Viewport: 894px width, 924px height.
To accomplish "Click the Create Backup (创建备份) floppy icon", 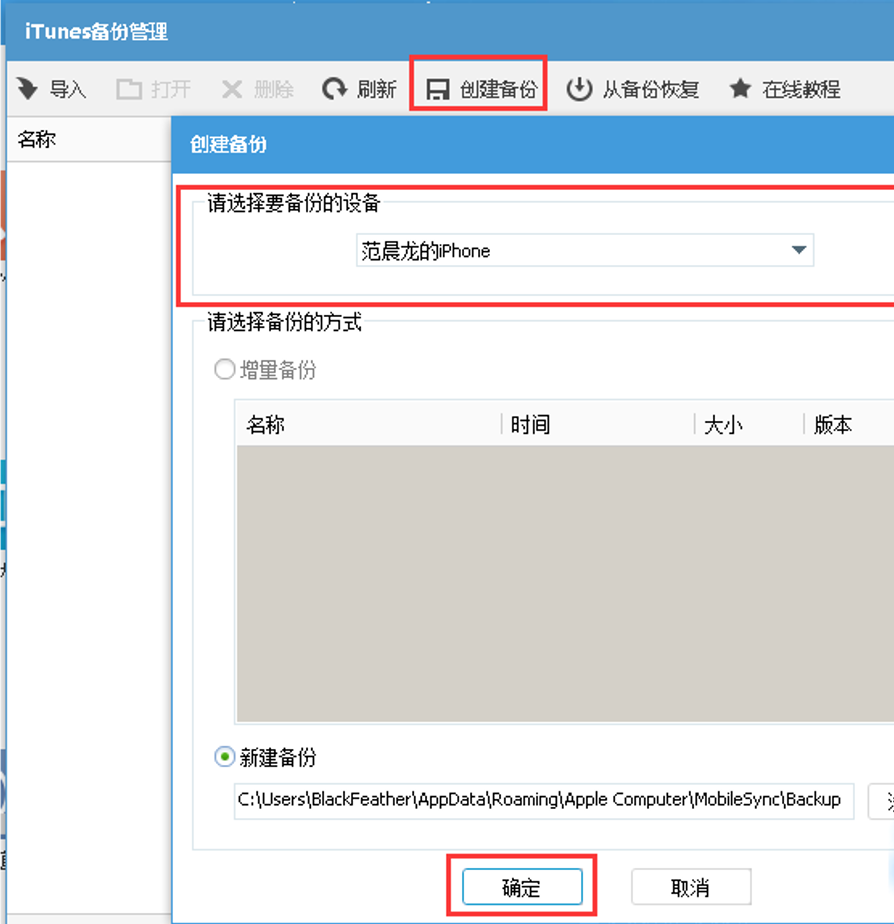I will tap(438, 90).
